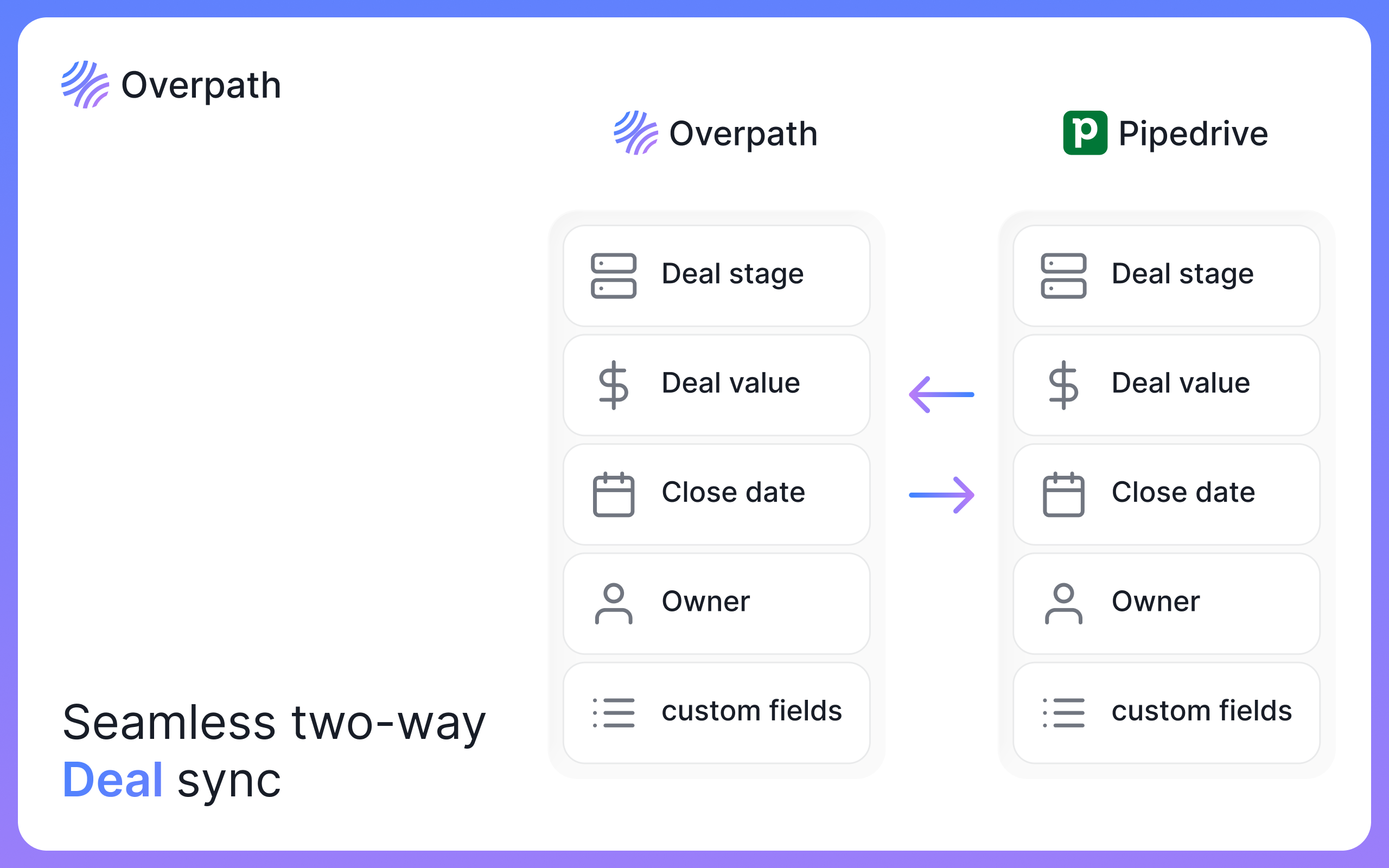Click the person icon in Overpath Owner card
The height and width of the screenshot is (868, 1389).
tap(614, 603)
